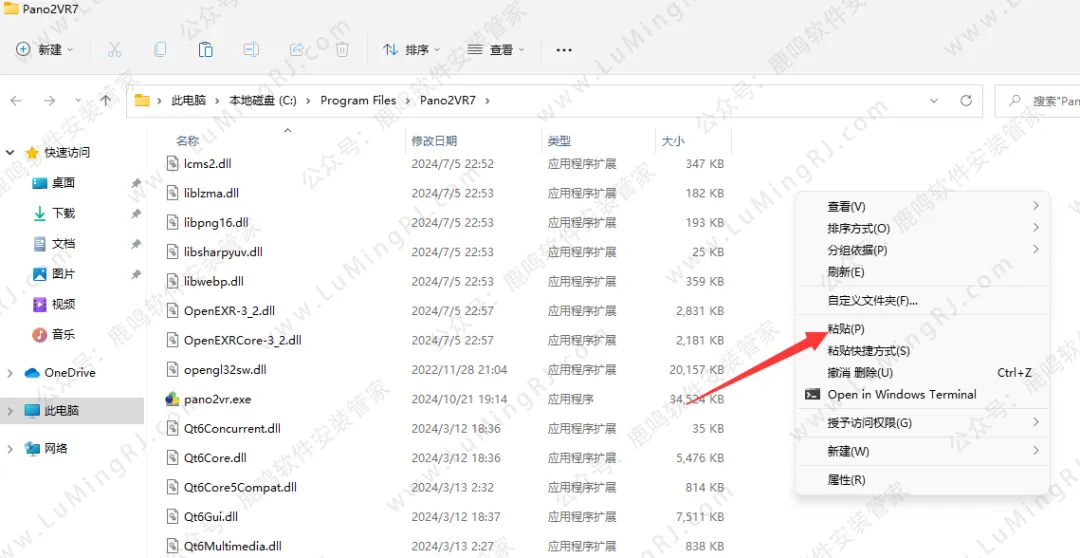Select the pano2vr.exe application icon
Screen dimensions: 1080x558
[172, 399]
